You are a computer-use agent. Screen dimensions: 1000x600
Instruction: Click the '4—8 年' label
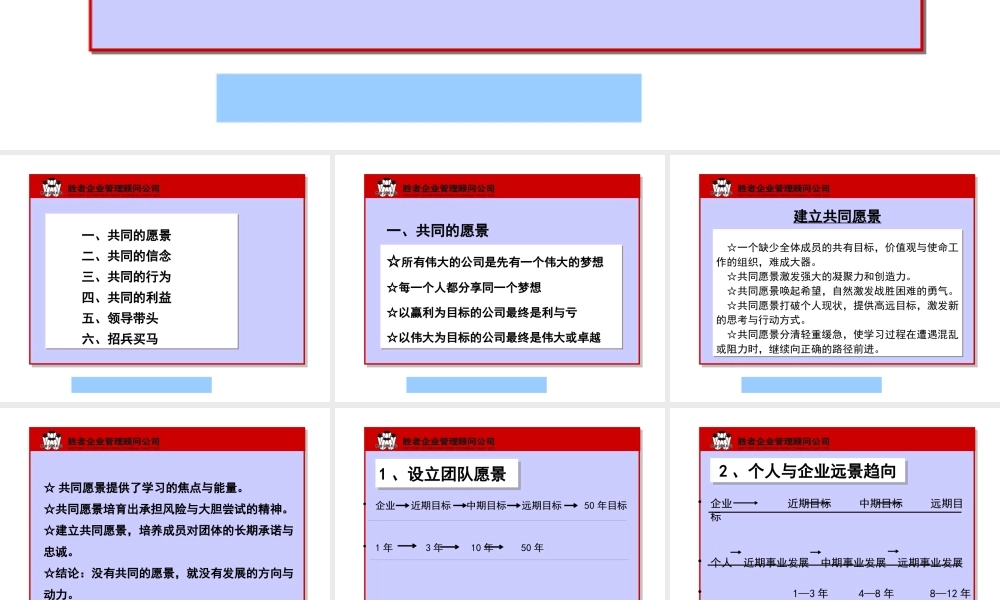point(876,594)
